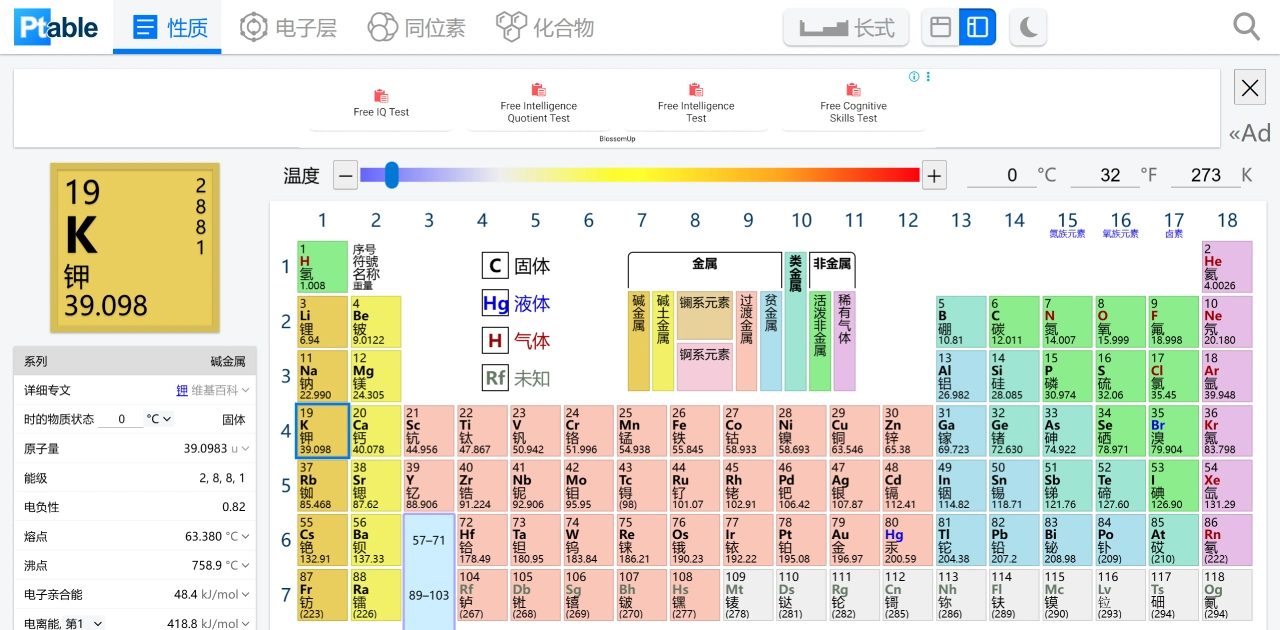
Task: Open the 钾 Wikipedia article link
Action: [x=182, y=390]
